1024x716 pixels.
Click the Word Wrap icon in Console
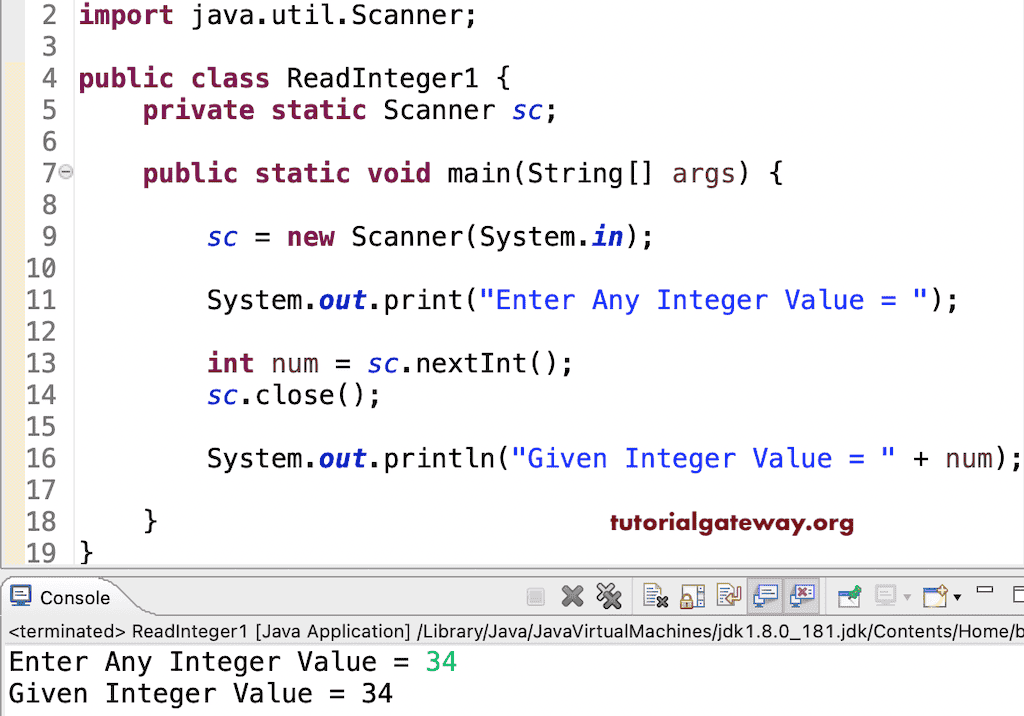[x=727, y=596]
